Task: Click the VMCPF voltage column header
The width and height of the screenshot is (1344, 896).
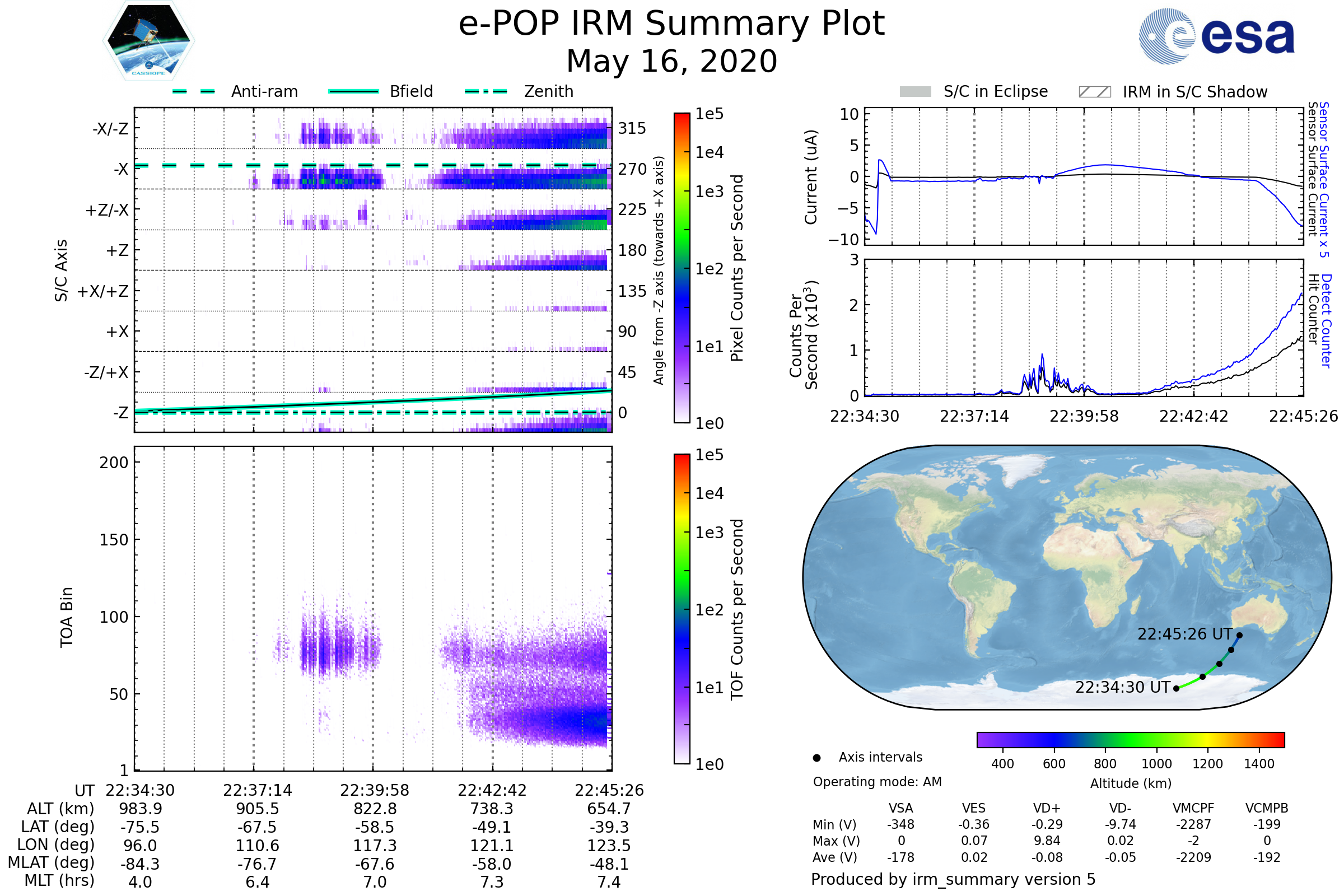Action: [1193, 809]
